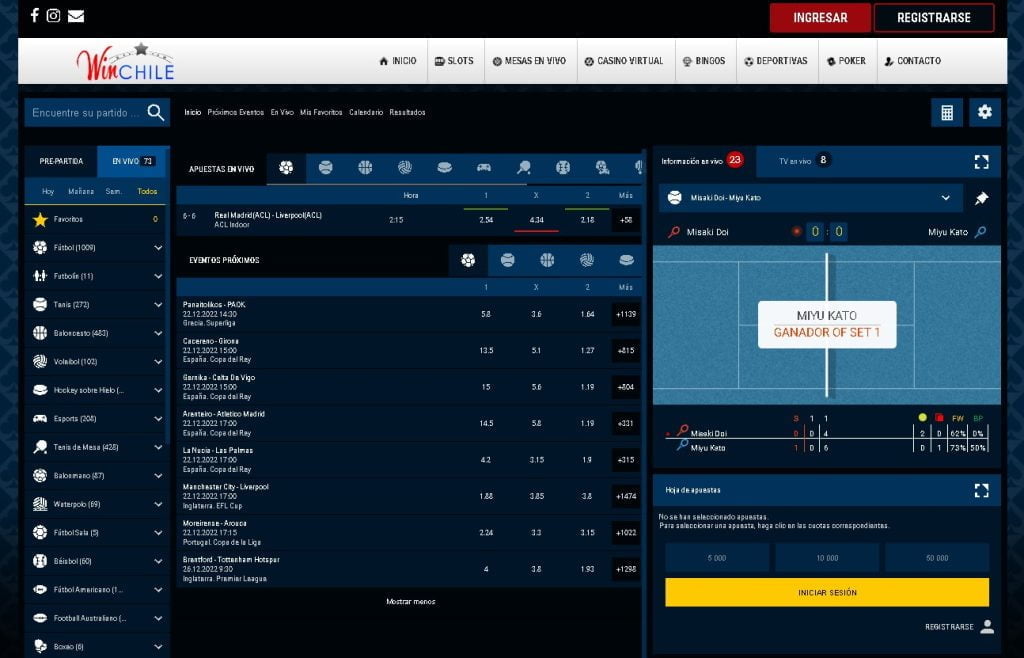
Task: Click Mostrar menos under events list
Action: [410, 602]
